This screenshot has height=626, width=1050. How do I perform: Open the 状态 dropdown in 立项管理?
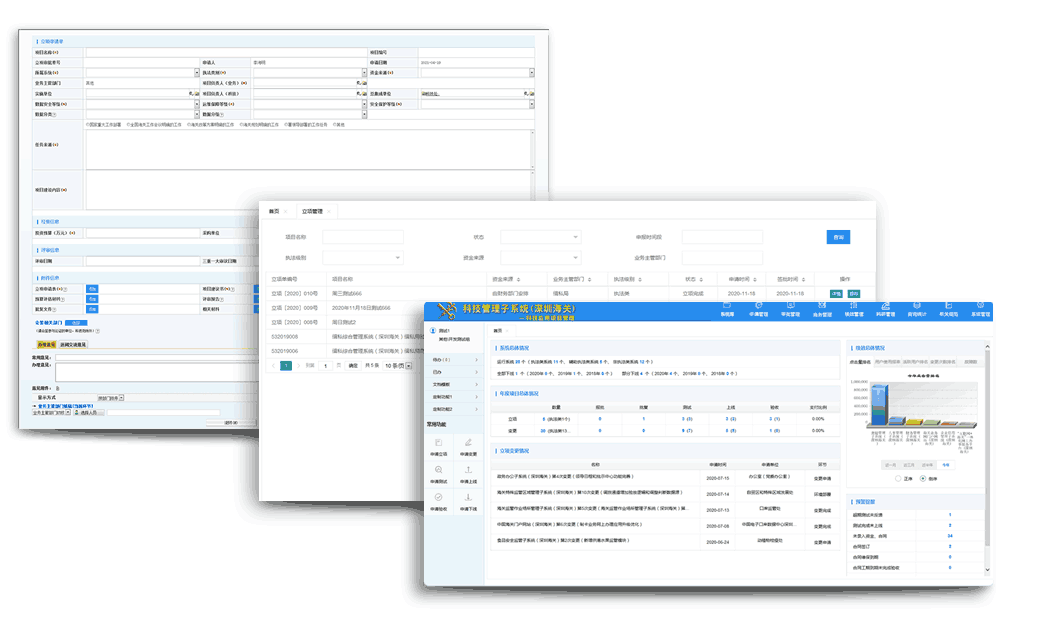click(540, 237)
